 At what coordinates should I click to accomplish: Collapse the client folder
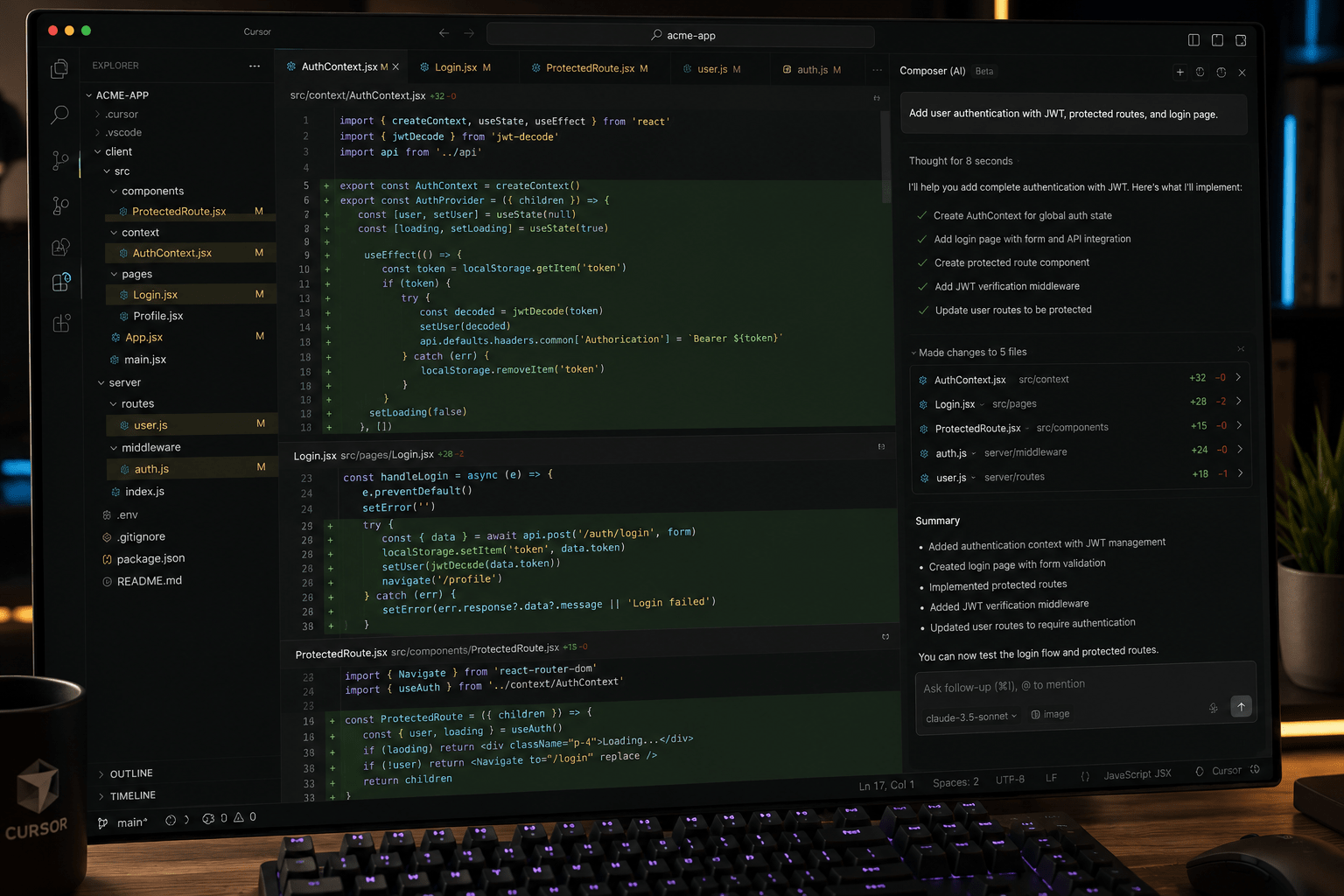click(113, 151)
